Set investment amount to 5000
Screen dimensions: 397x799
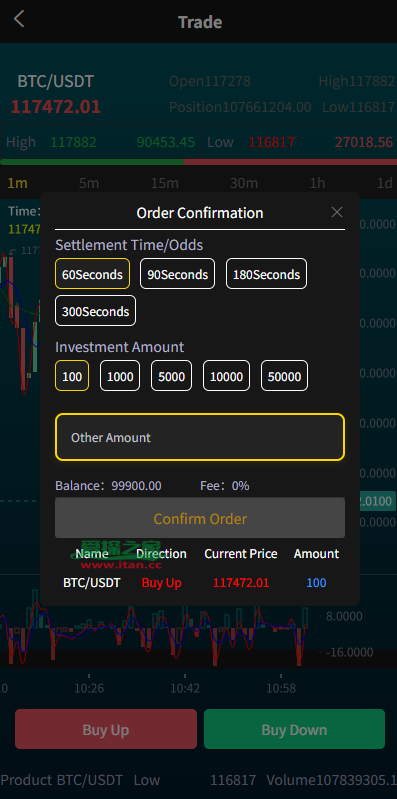click(171, 376)
